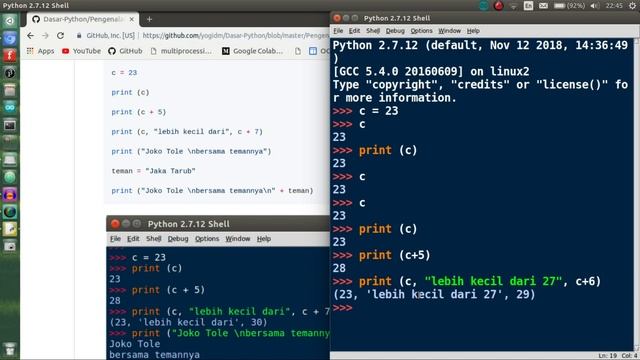The height and width of the screenshot is (360, 640).
Task: Open the mail messaging indicator
Action: coord(543,6)
